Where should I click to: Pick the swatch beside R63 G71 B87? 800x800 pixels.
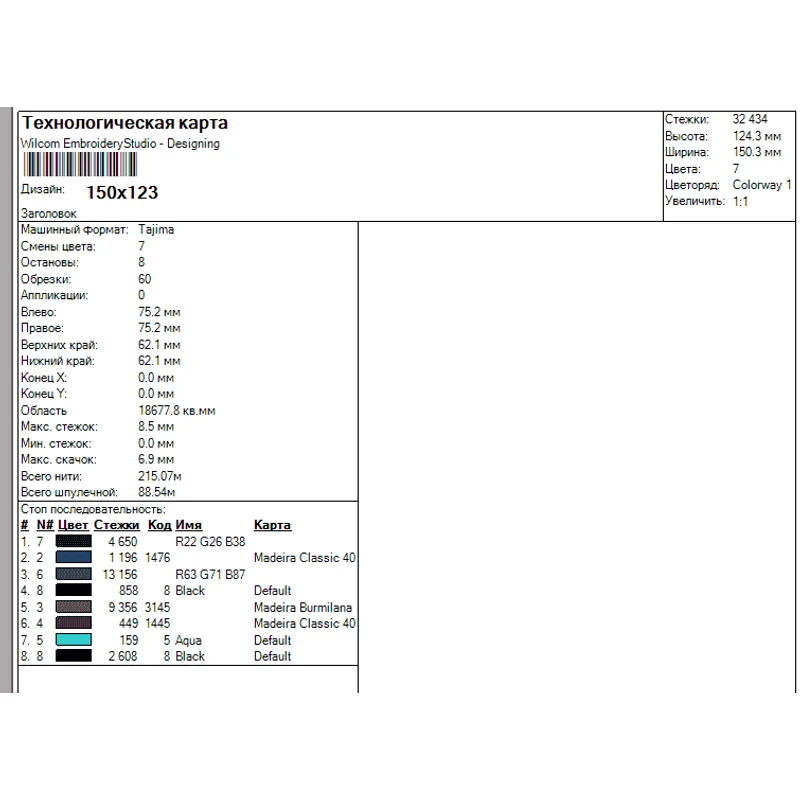click(x=73, y=574)
